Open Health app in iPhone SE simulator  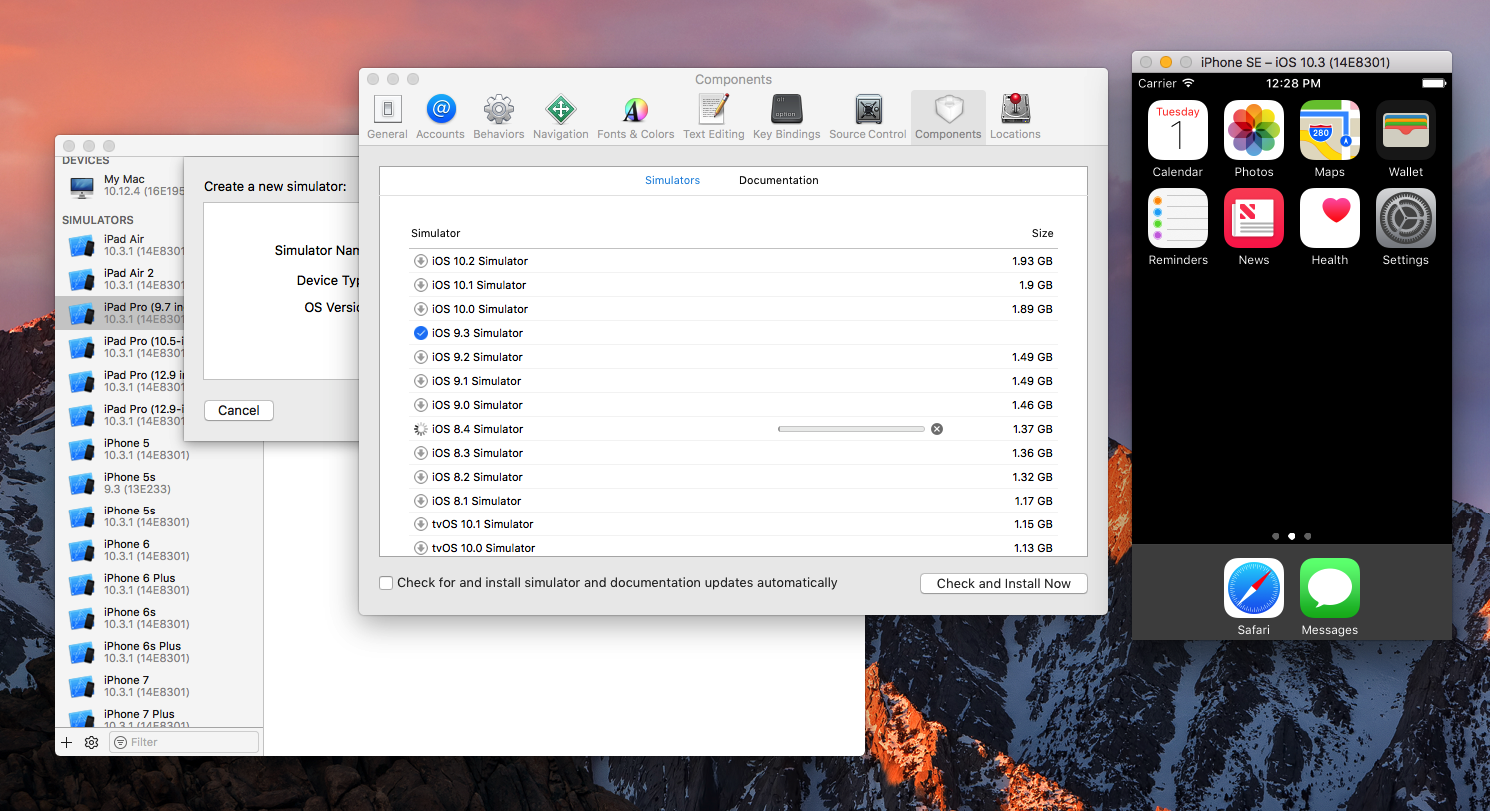click(1330, 218)
